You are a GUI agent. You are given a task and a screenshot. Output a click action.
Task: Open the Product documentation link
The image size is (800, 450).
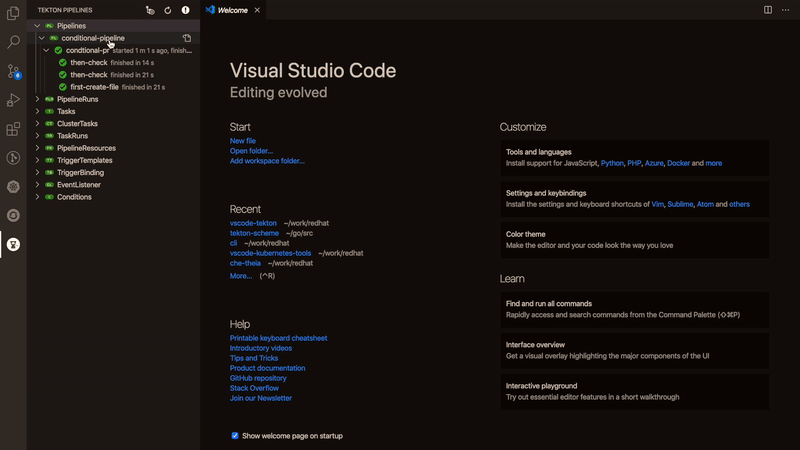coord(267,368)
